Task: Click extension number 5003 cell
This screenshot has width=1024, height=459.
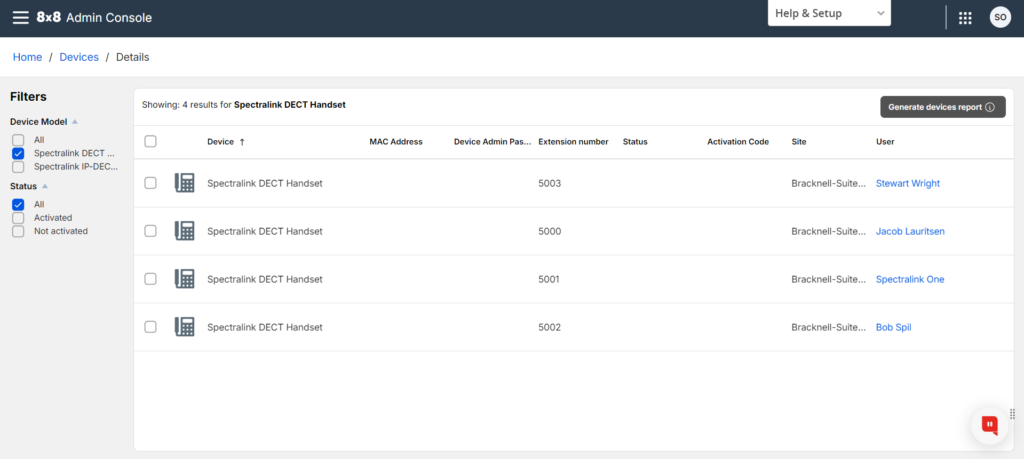Action: tap(550, 183)
